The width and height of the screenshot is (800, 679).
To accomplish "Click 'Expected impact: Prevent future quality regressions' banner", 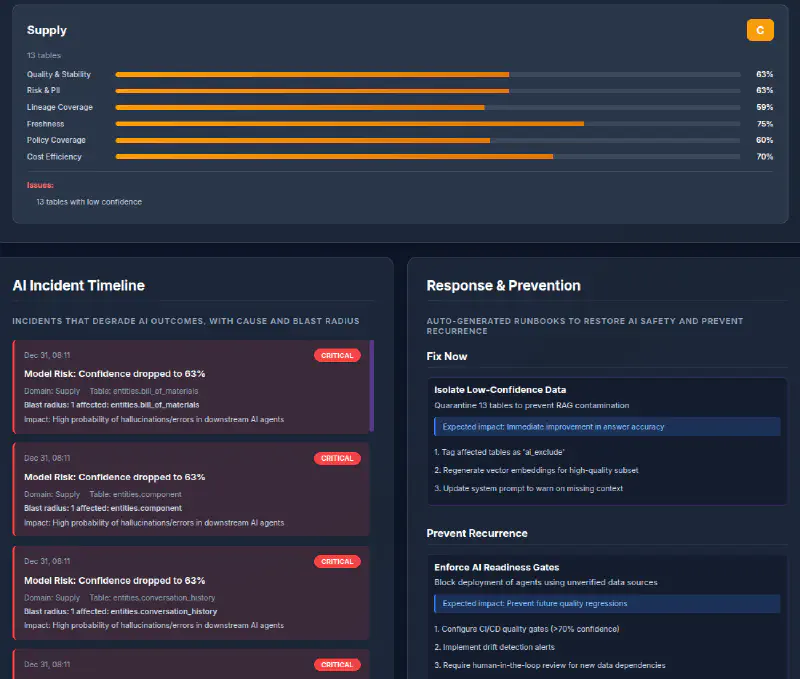I will point(607,603).
